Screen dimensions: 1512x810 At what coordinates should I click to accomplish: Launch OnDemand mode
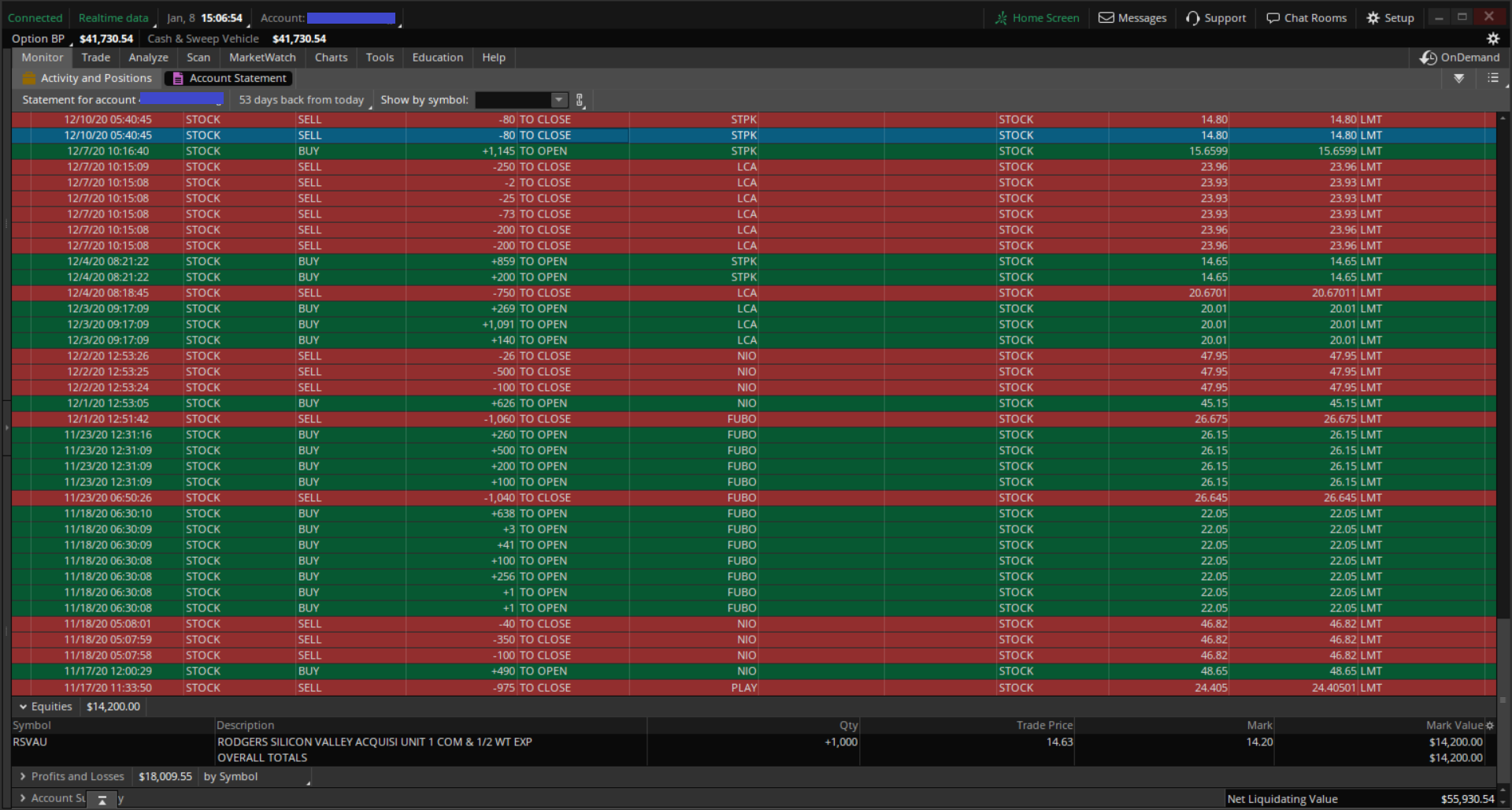(1459, 58)
